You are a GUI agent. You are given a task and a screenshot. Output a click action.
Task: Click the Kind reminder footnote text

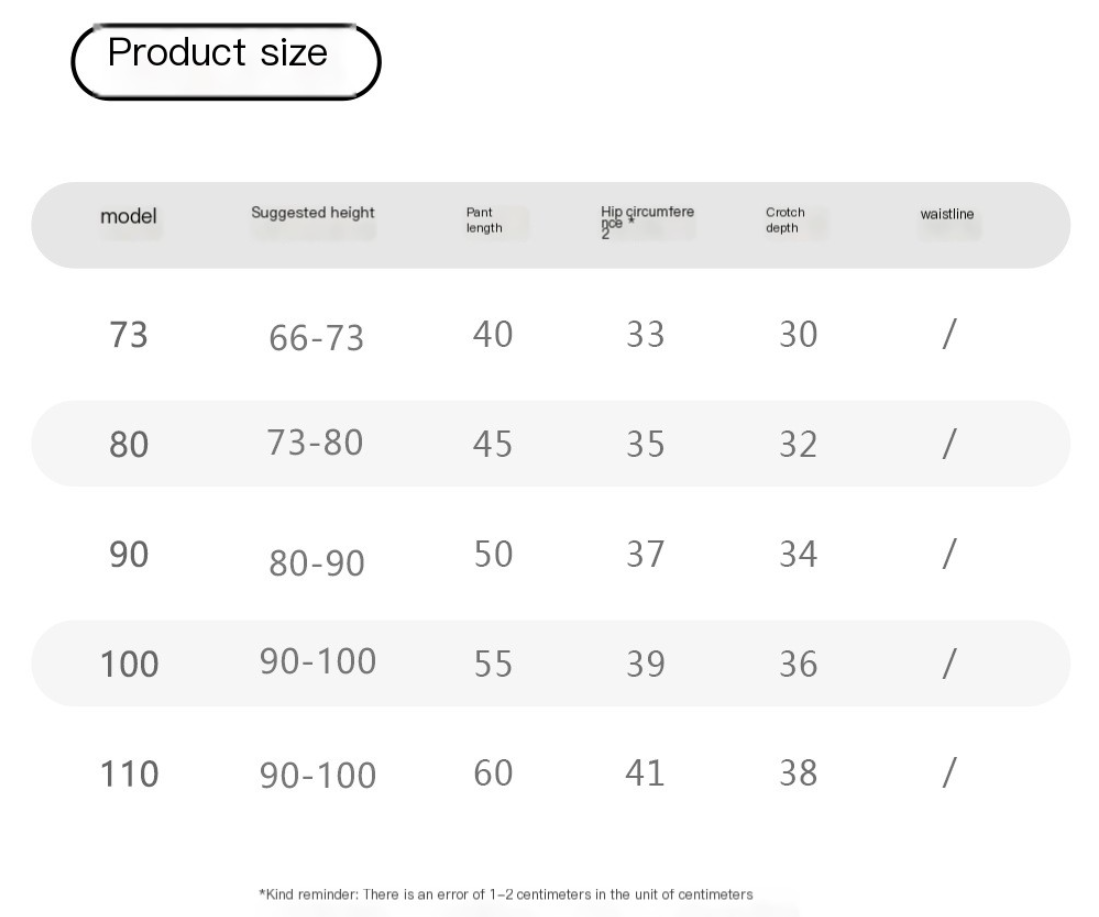506,895
